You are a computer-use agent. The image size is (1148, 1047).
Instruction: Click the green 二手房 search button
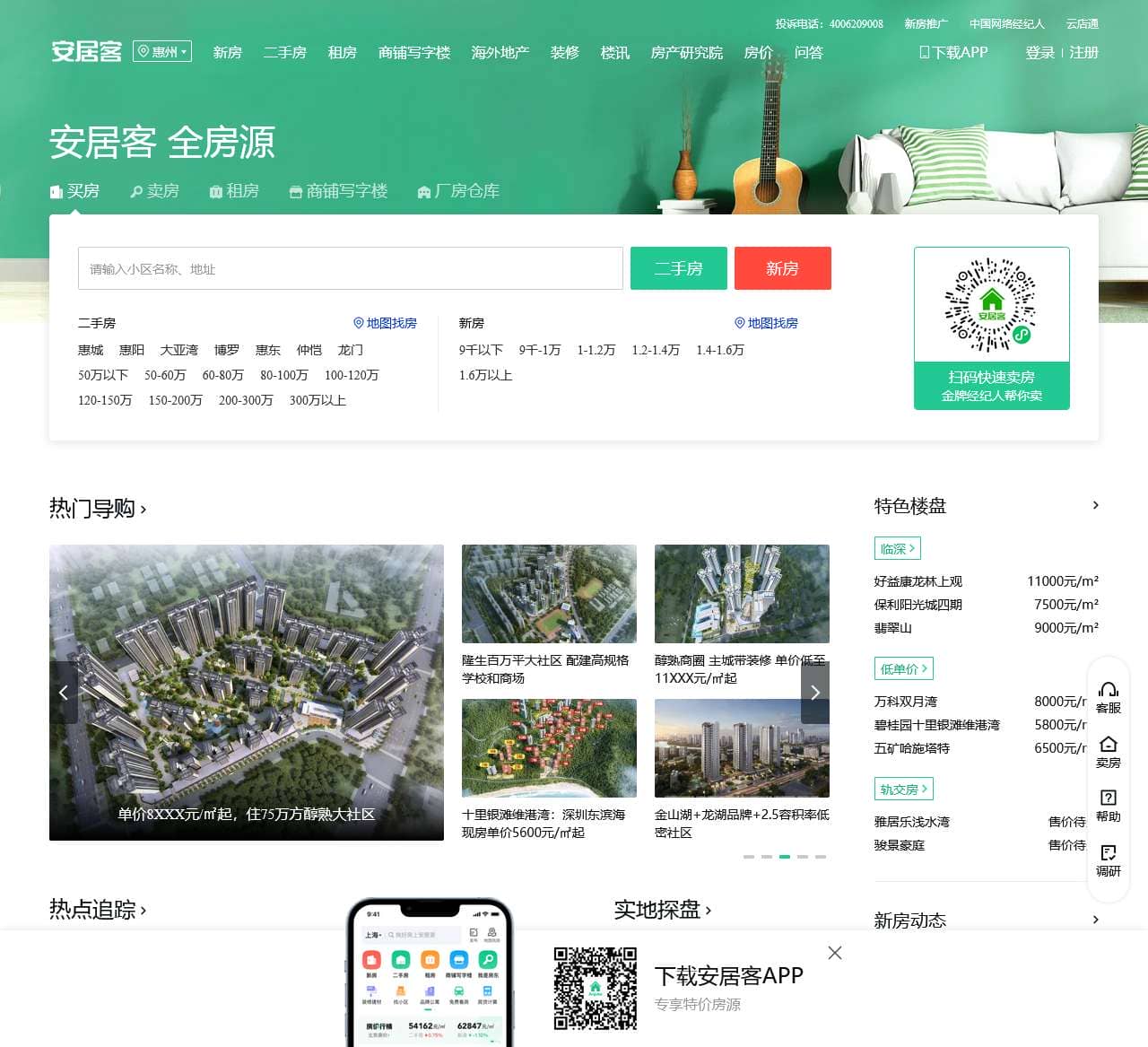click(679, 268)
